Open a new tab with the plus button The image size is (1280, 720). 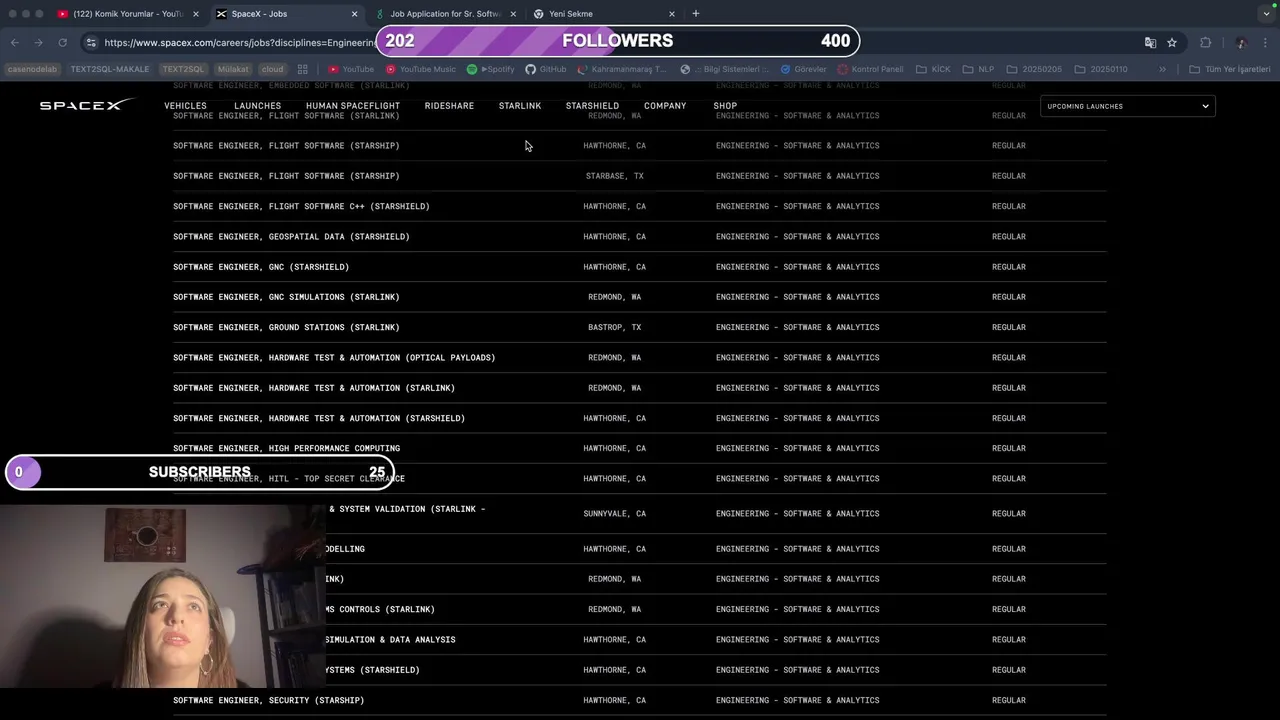(x=696, y=14)
